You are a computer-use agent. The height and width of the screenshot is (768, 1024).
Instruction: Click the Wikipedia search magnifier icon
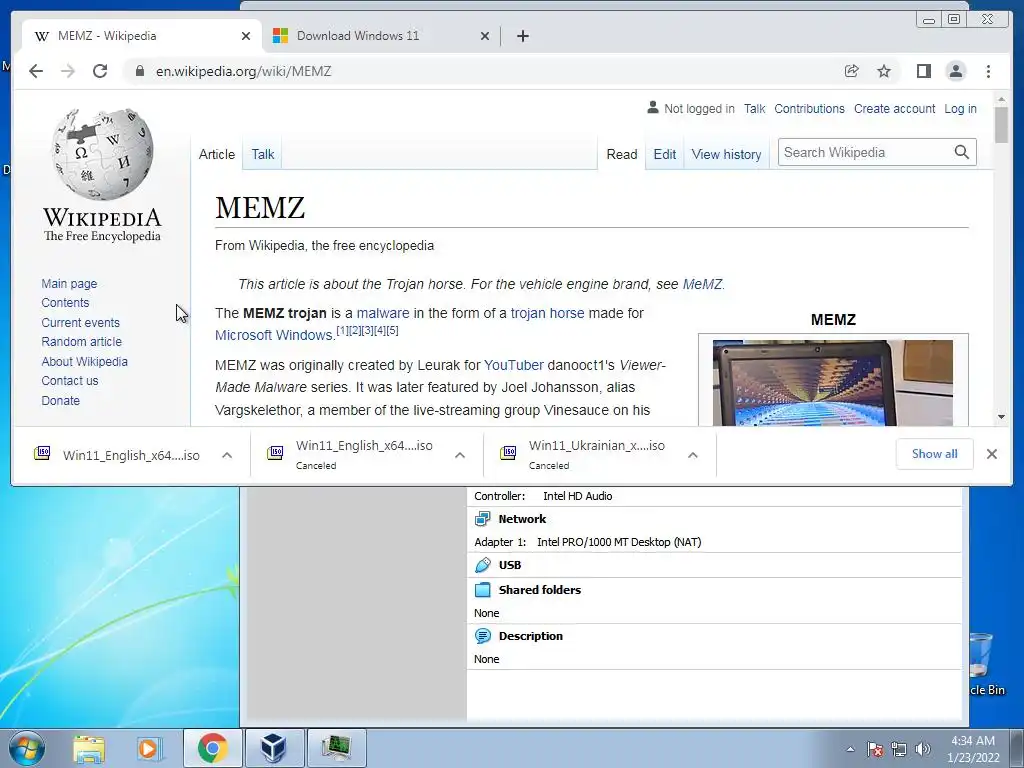tap(961, 152)
